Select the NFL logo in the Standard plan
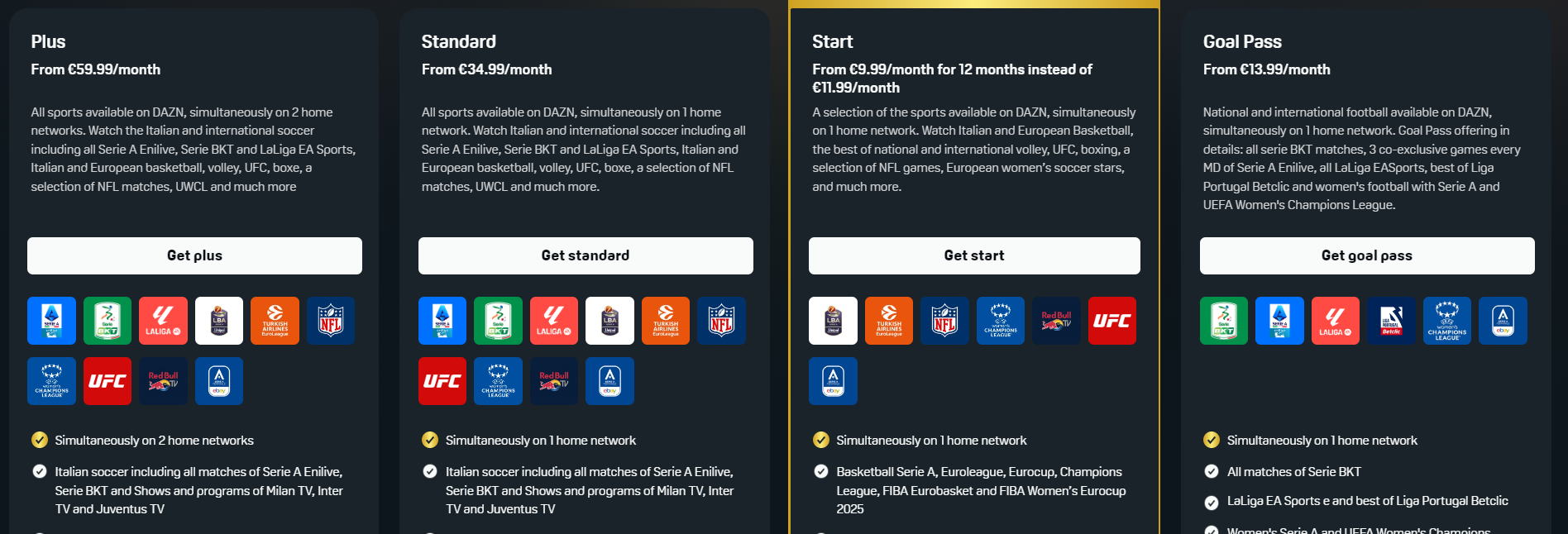The image size is (1568, 534). coord(721,321)
